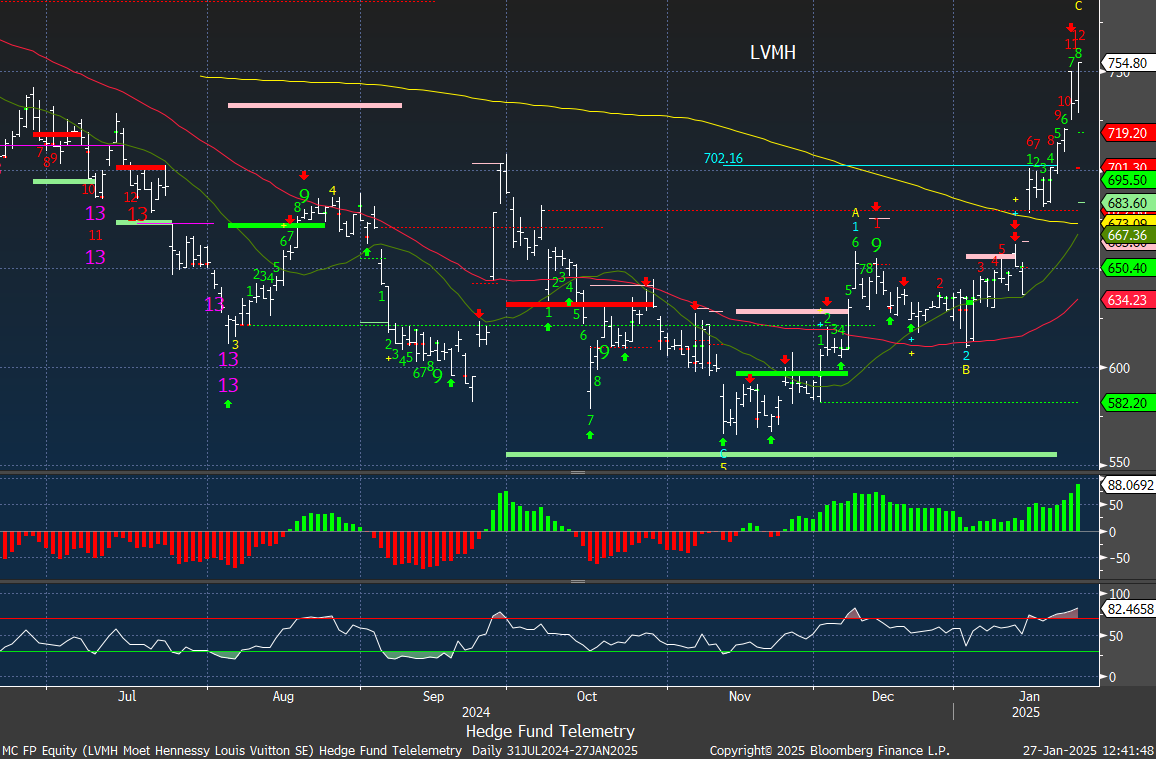The height and width of the screenshot is (759, 1156).
Task: Click the LVMH chart title
Action: coord(773,52)
